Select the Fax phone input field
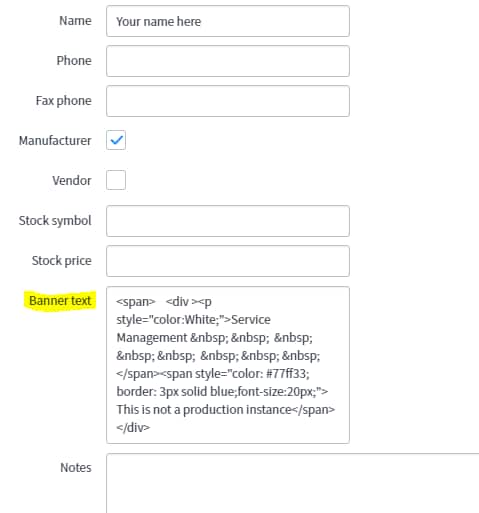 228,101
